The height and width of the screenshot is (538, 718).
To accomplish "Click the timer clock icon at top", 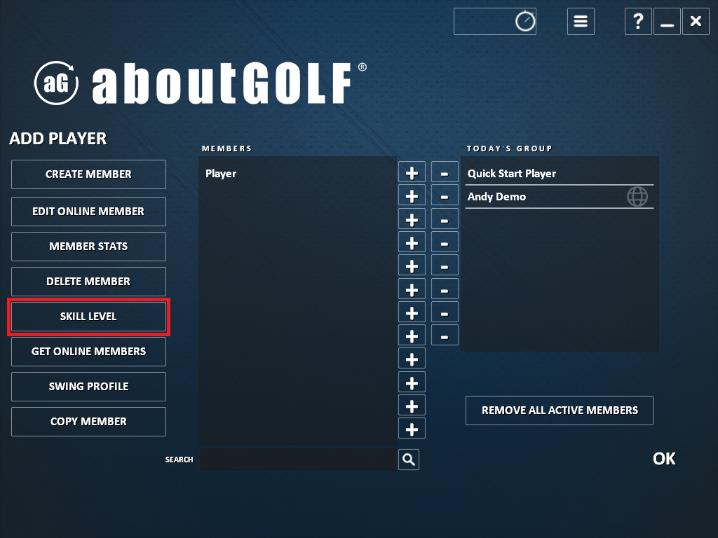I will 525,22.
